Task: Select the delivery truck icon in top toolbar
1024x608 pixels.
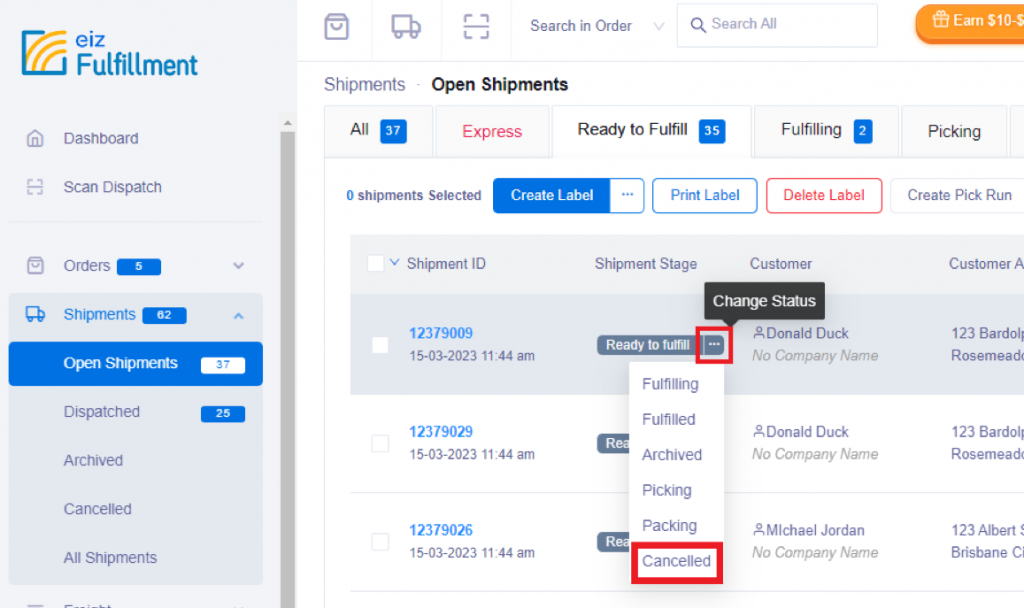Action: [x=406, y=27]
